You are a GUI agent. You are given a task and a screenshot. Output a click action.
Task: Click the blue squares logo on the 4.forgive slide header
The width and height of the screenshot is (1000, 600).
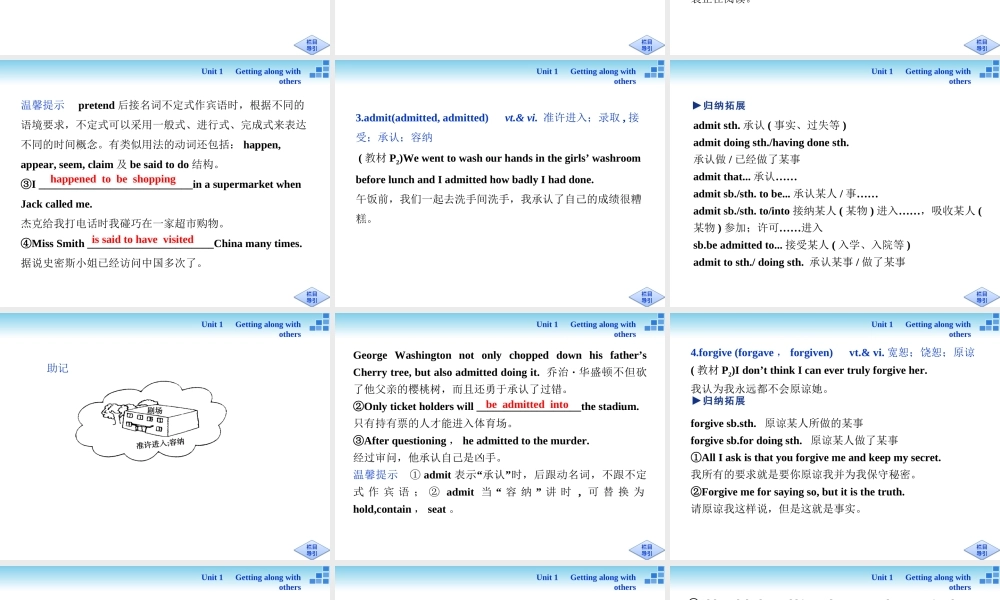989,322
